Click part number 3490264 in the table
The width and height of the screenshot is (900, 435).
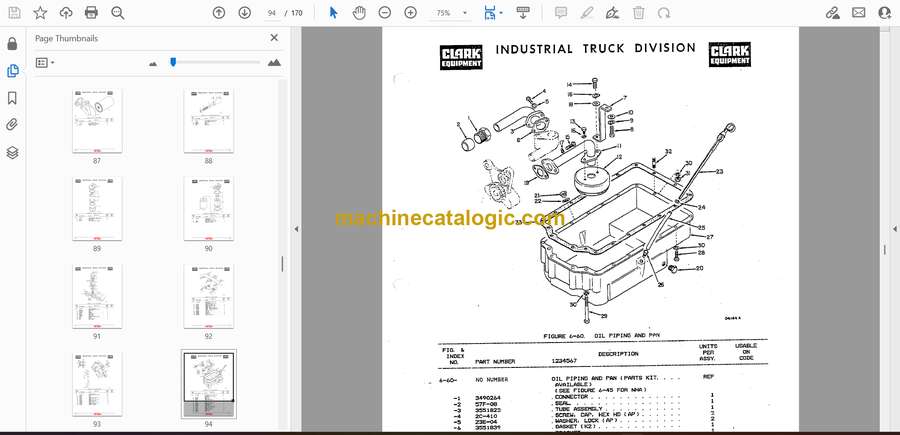[x=487, y=397]
